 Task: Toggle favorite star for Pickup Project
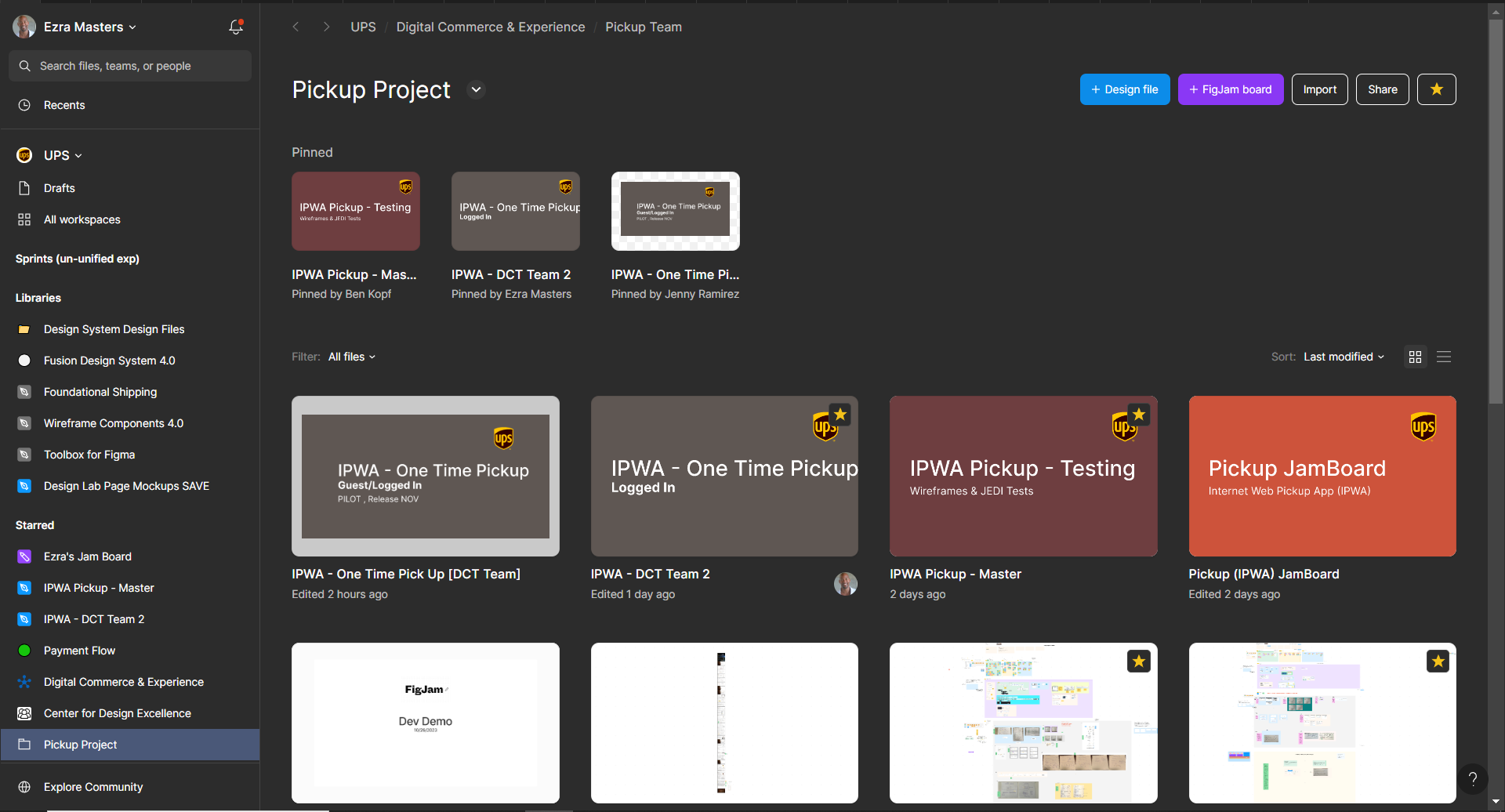1436,89
